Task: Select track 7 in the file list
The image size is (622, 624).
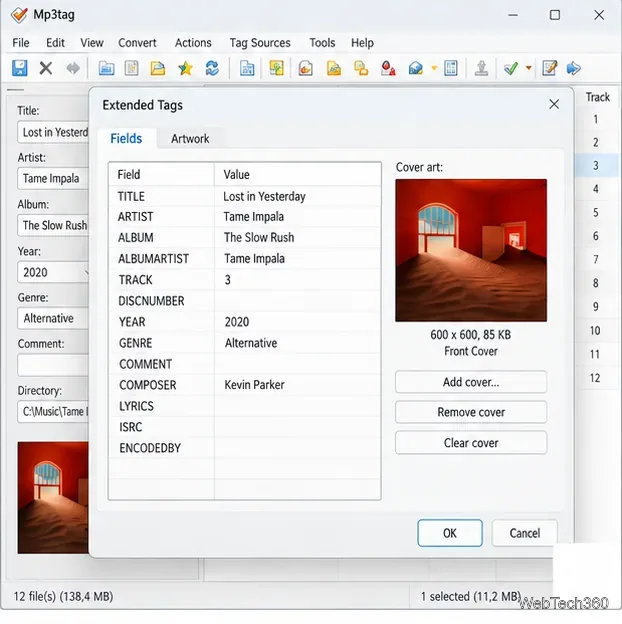Action: (x=596, y=259)
